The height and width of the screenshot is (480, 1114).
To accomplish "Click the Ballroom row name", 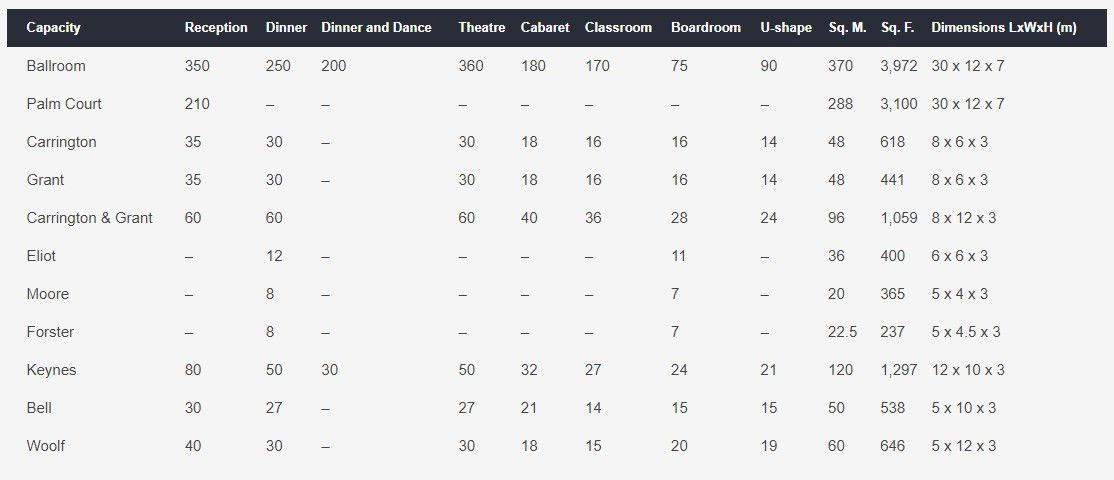I will pyautogui.click(x=56, y=66).
